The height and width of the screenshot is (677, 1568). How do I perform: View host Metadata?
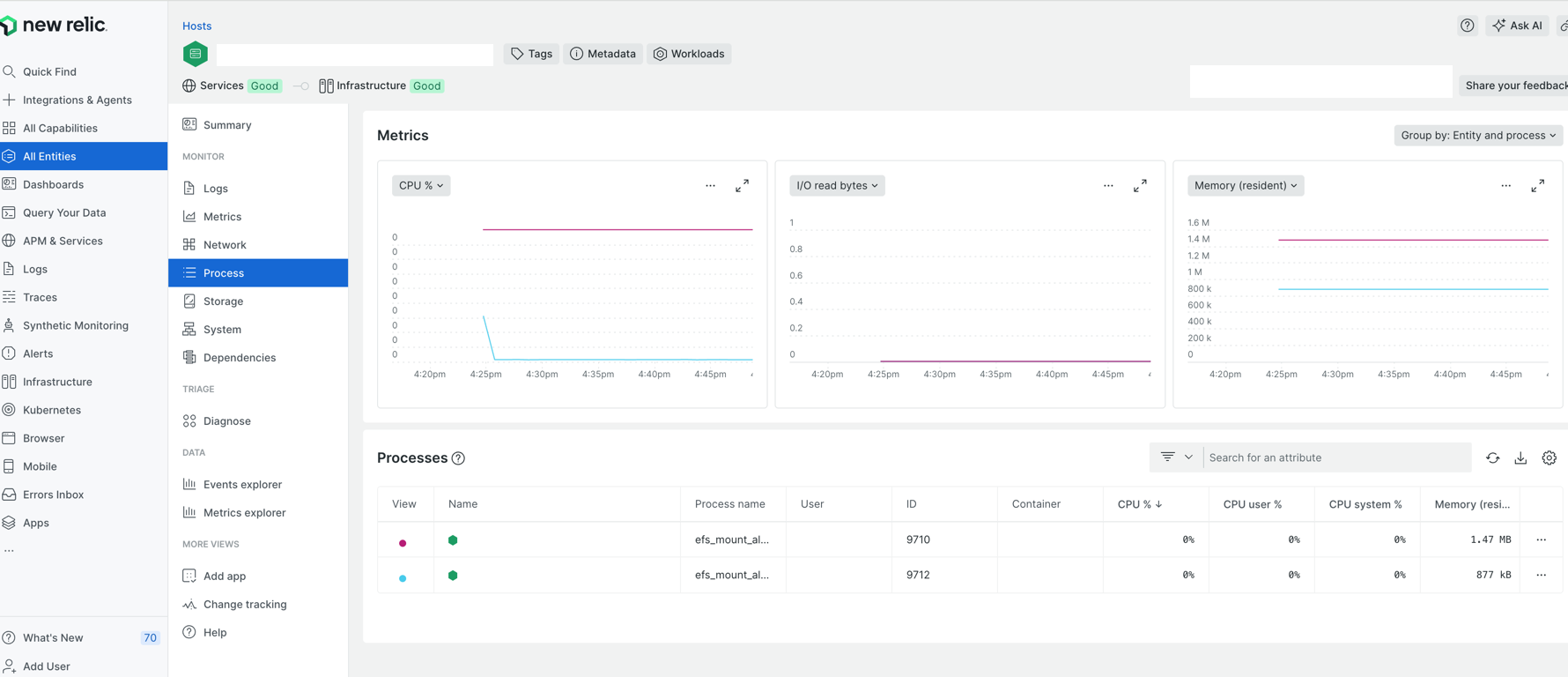click(603, 54)
